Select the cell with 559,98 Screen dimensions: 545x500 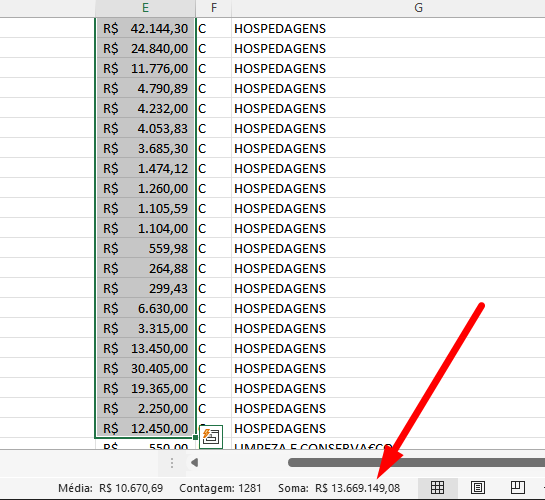coord(146,248)
